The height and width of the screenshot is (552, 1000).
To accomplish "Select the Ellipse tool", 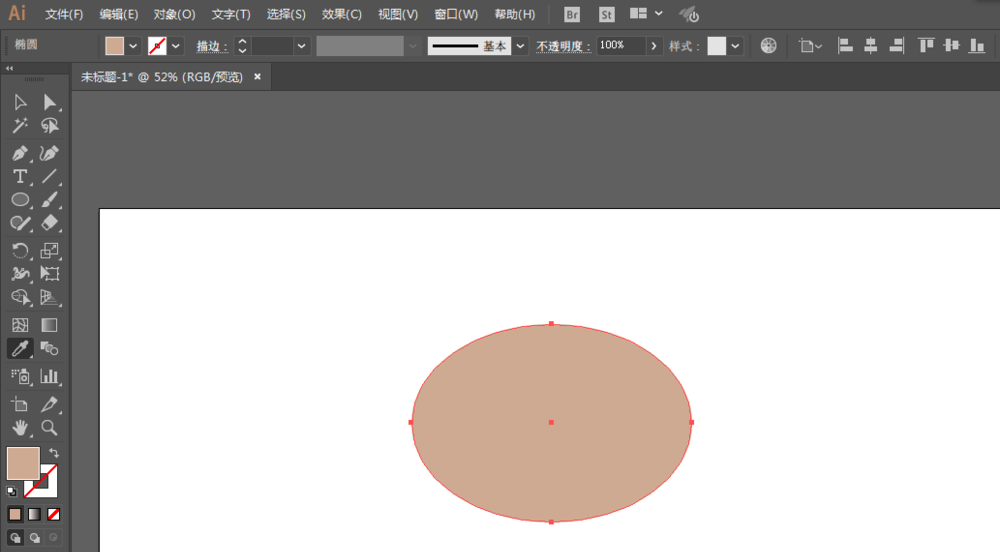I will pyautogui.click(x=20, y=200).
